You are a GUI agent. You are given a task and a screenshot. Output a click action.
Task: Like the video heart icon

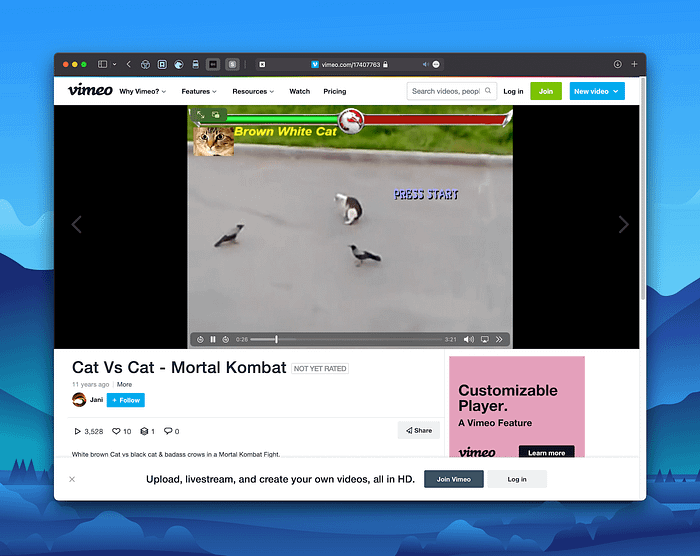click(116, 431)
